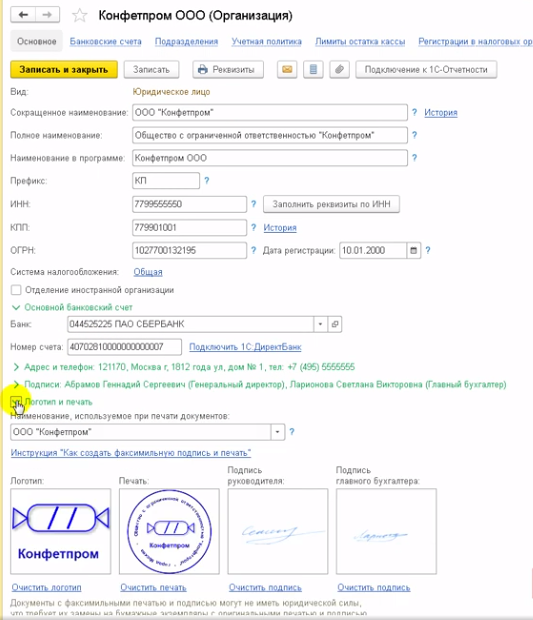This screenshot has width=533, height=620.
Task: Click the Печать stamp image thumbnail
Action: 169,531
